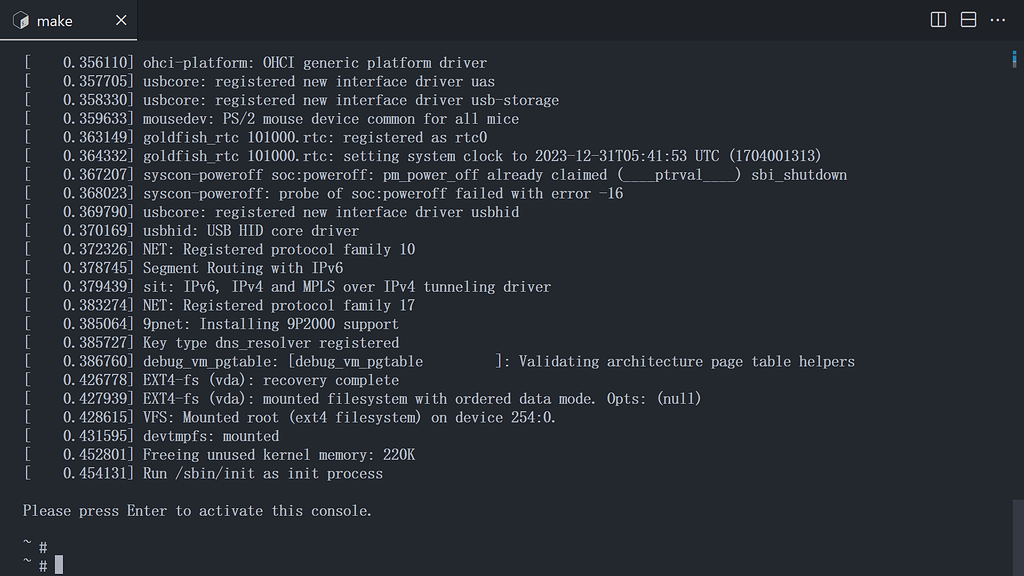Click the cube icon on the make tab

pos(18,20)
